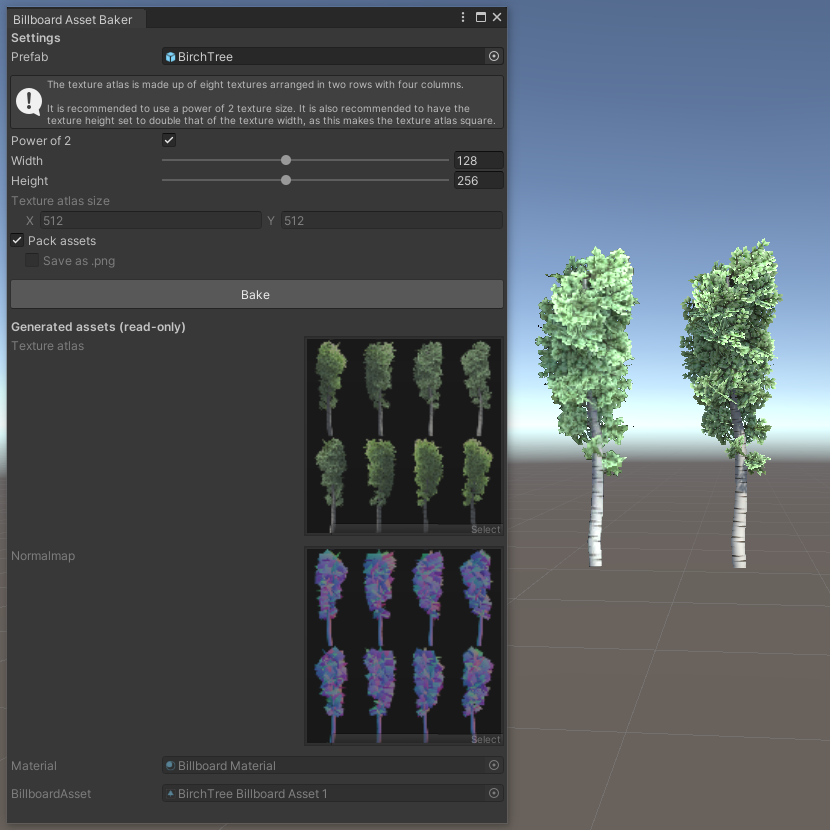The width and height of the screenshot is (830, 830).
Task: Open the window options kebab menu
Action: [462, 17]
